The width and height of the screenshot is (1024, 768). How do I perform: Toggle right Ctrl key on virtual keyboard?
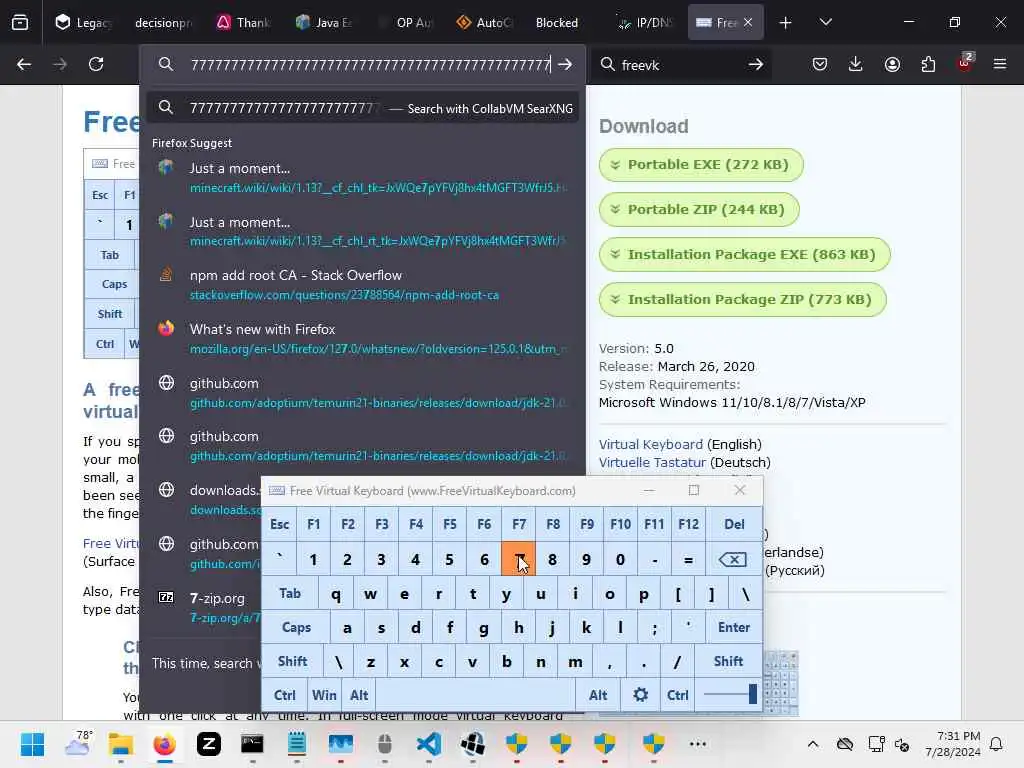[677, 695]
